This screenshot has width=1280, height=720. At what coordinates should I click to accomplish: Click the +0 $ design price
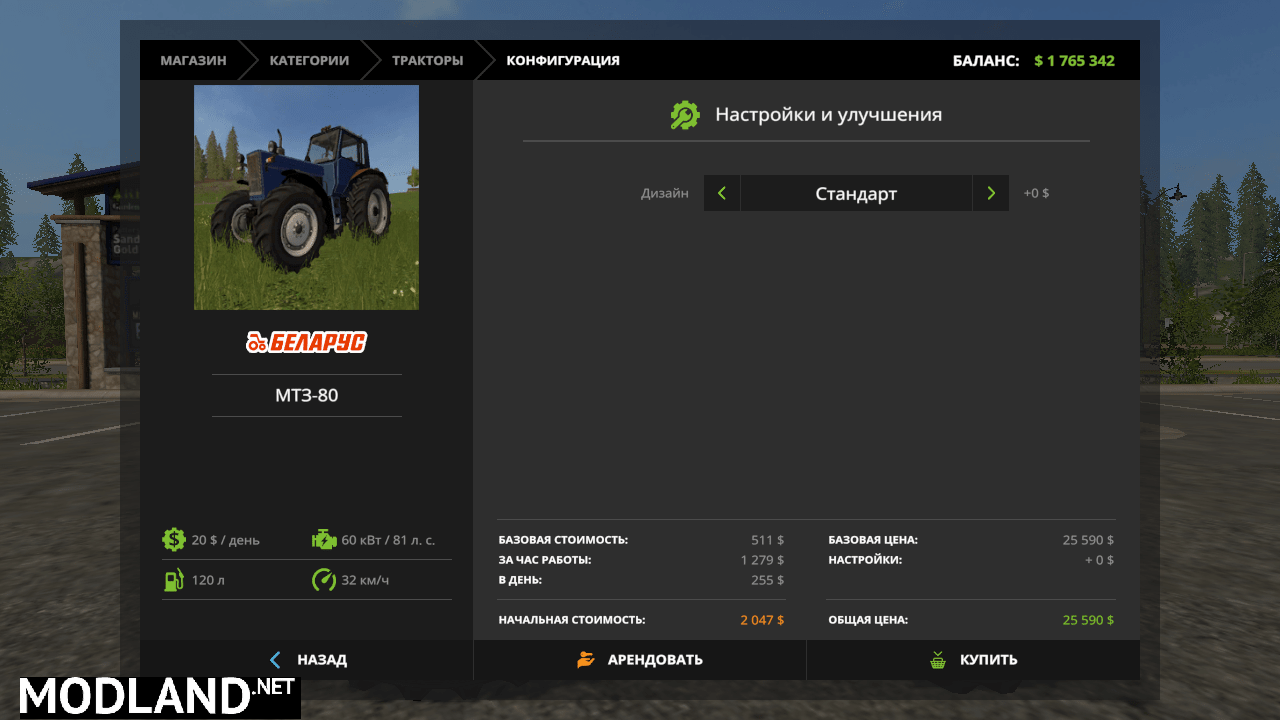tap(1036, 193)
